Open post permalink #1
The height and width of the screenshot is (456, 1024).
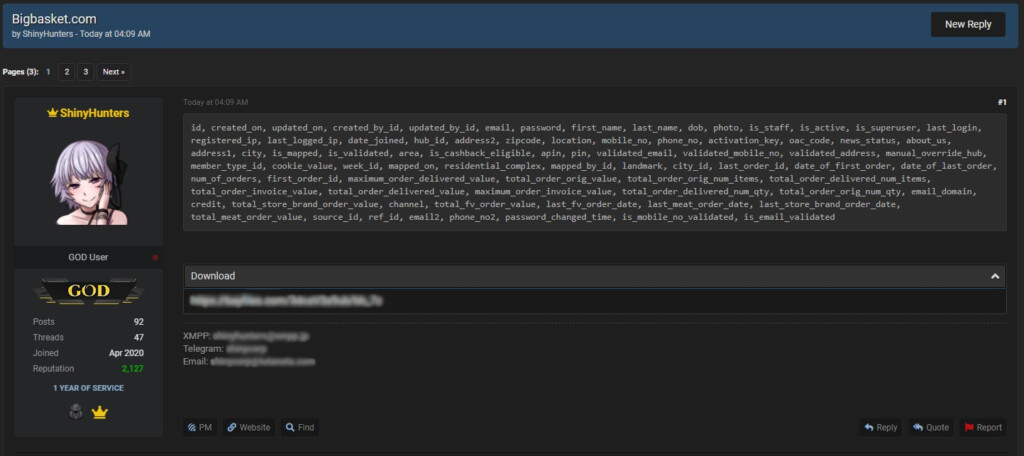point(1002,103)
